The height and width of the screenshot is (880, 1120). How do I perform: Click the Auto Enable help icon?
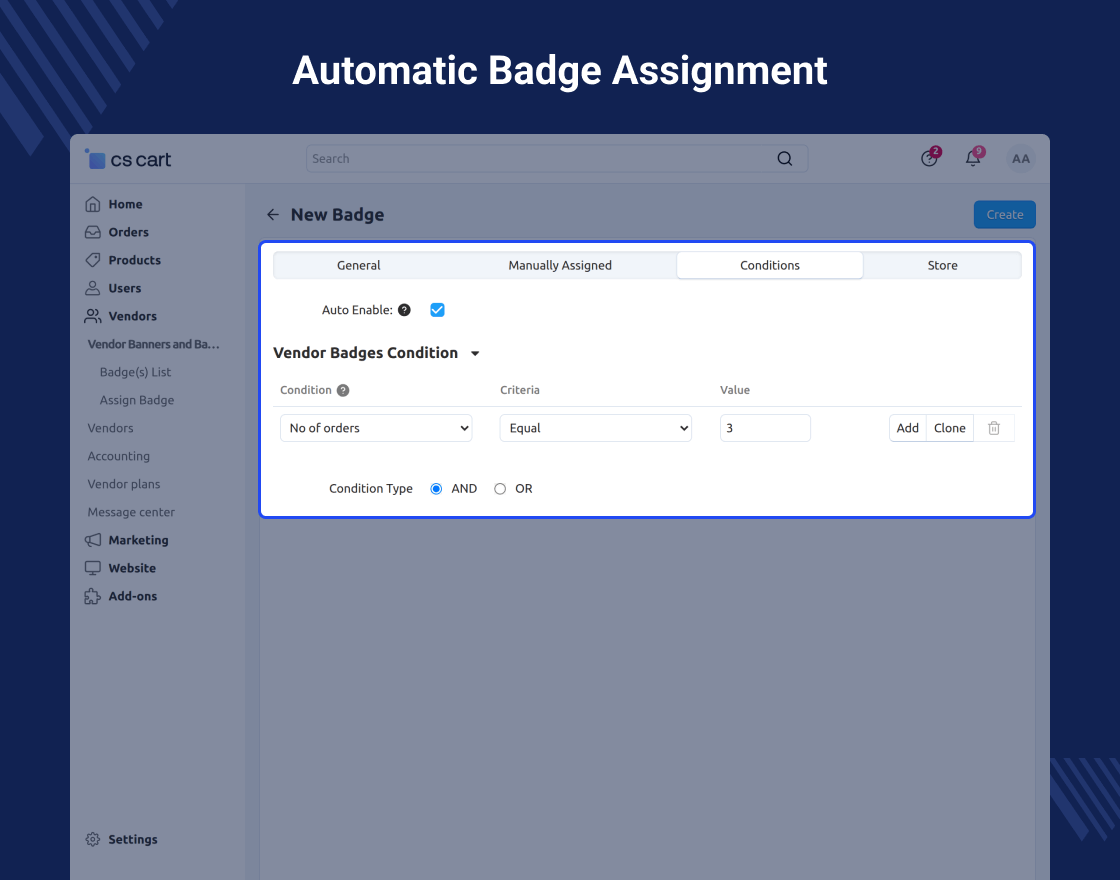404,310
